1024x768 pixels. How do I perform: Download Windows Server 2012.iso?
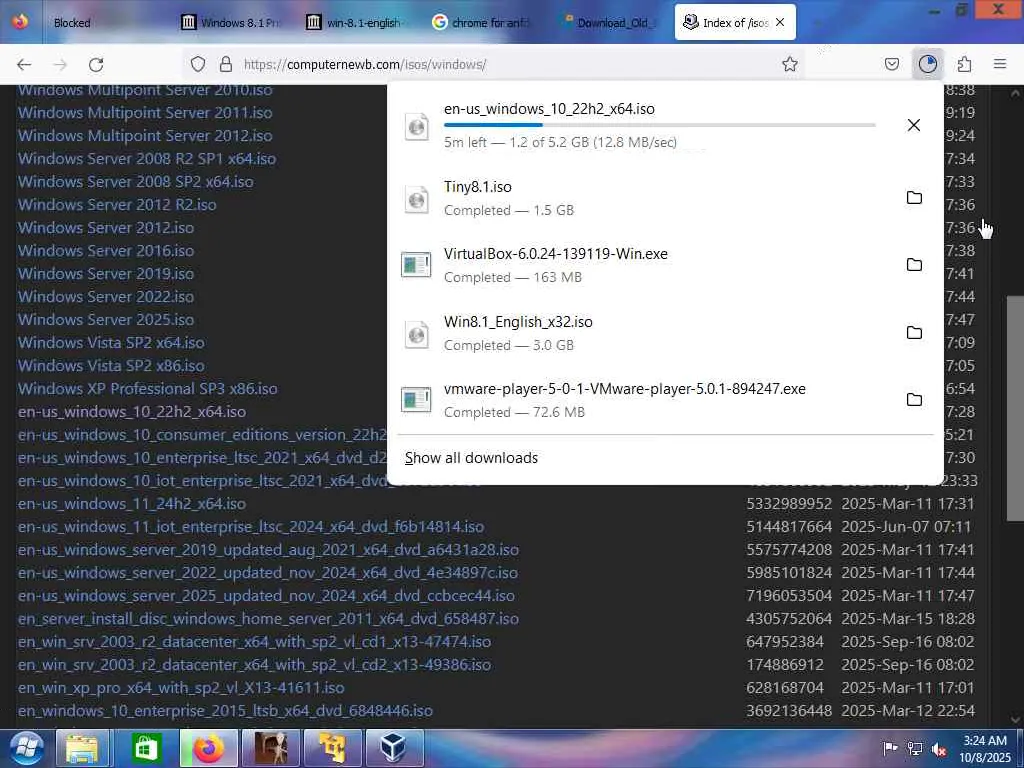[x=106, y=227]
